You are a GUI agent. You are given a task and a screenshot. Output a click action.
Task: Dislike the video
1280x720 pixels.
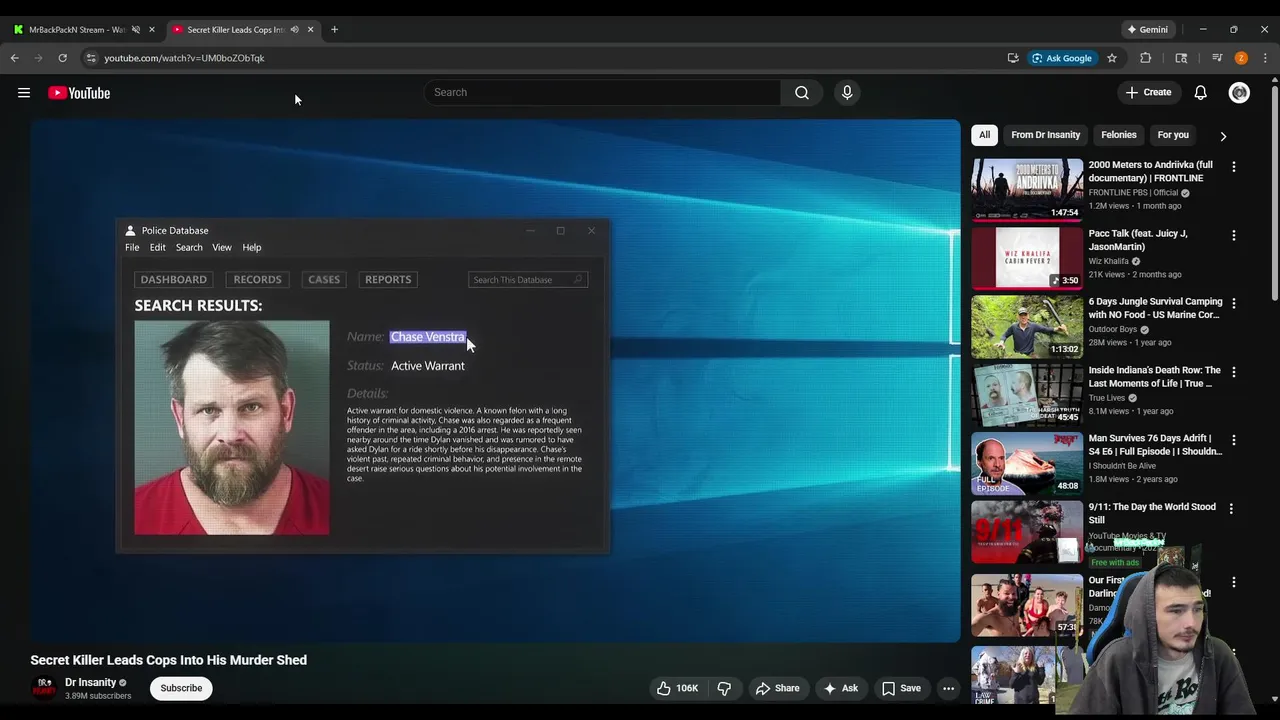click(x=724, y=688)
